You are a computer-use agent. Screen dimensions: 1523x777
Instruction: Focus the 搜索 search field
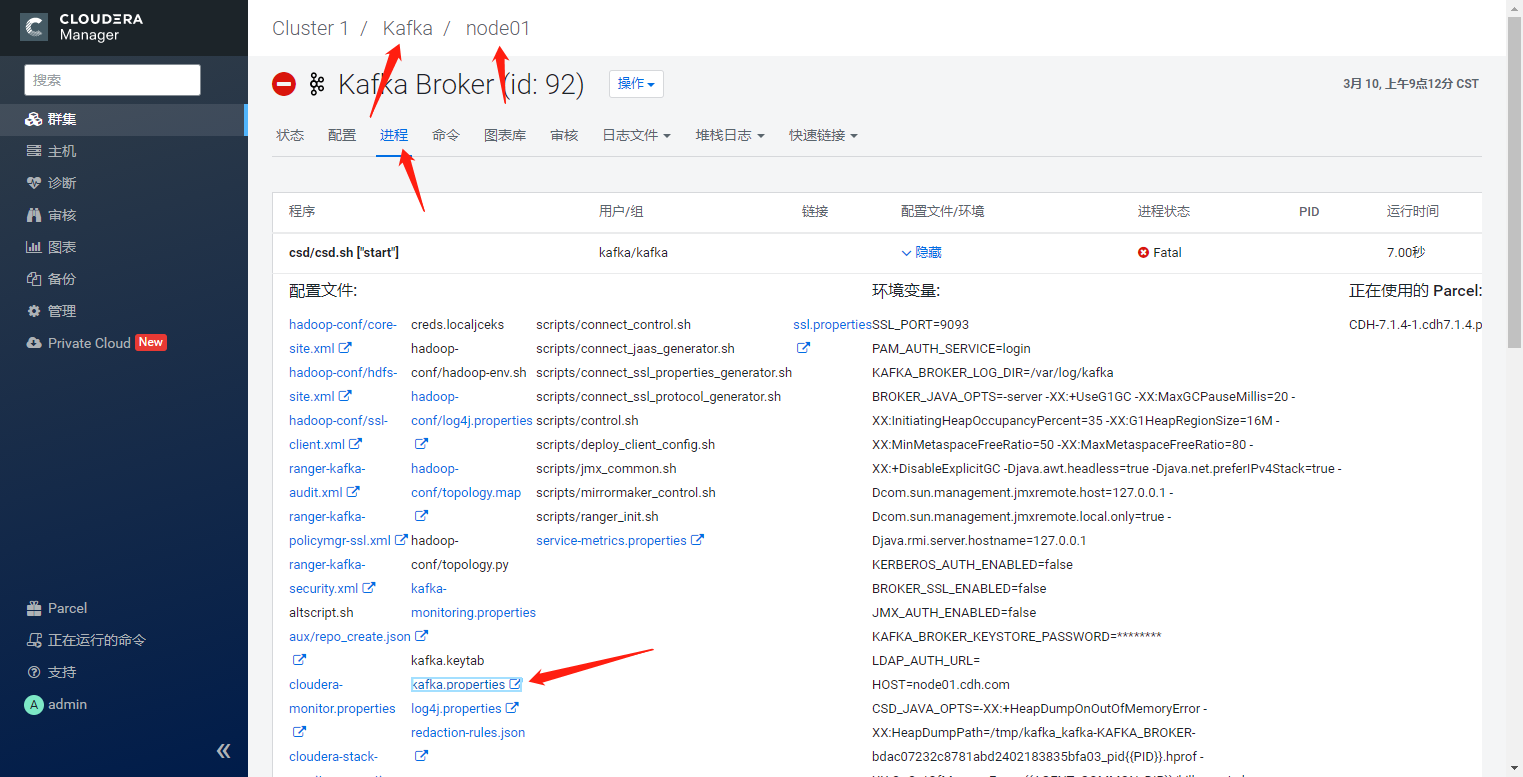[112, 80]
